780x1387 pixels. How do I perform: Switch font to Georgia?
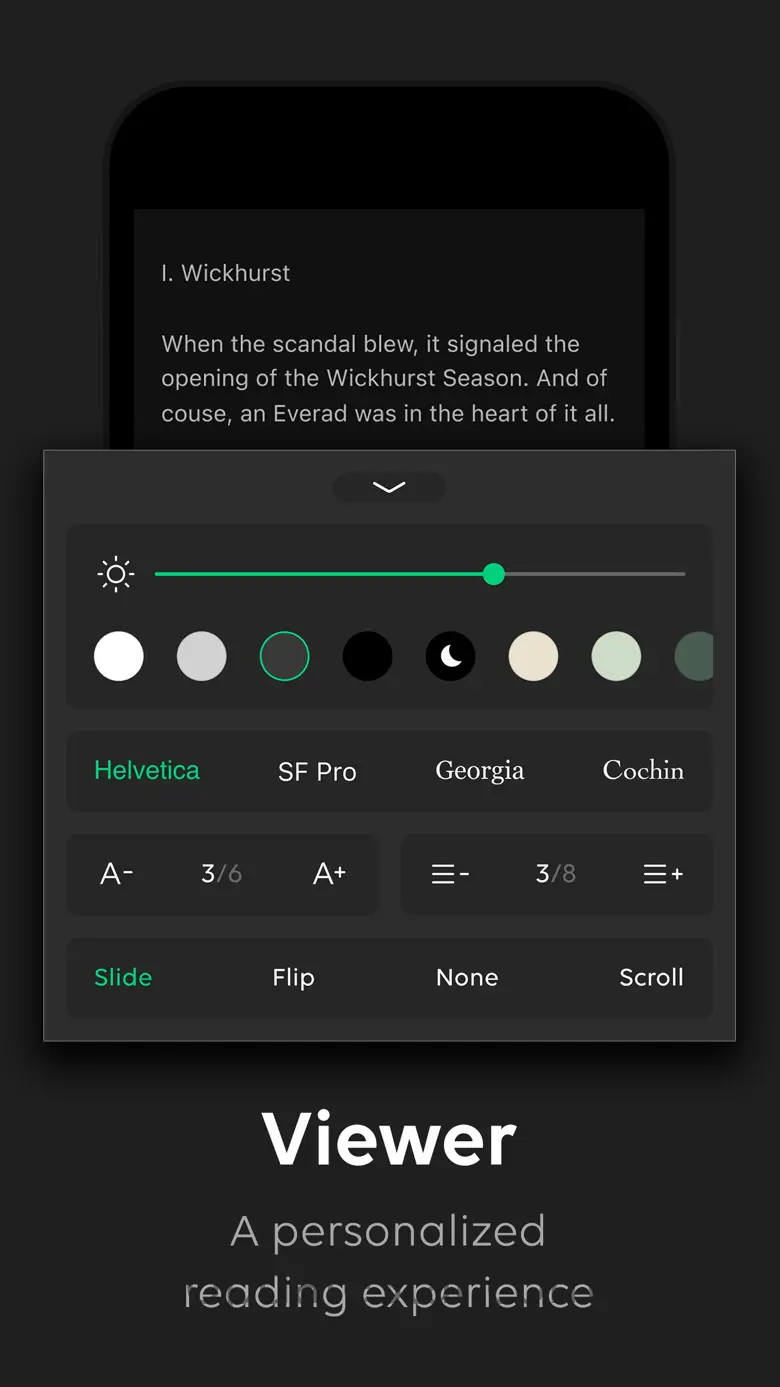click(480, 771)
